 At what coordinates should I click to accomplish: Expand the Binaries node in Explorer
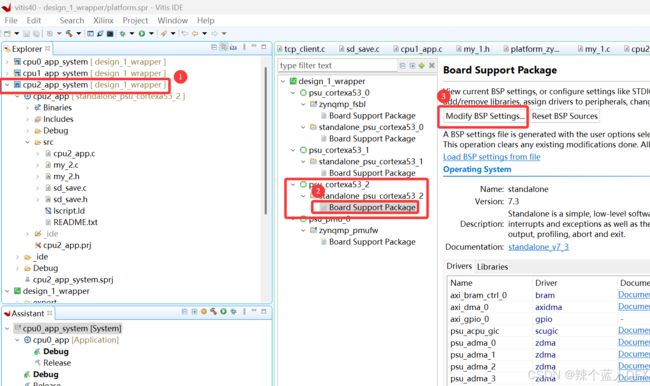click(27, 108)
